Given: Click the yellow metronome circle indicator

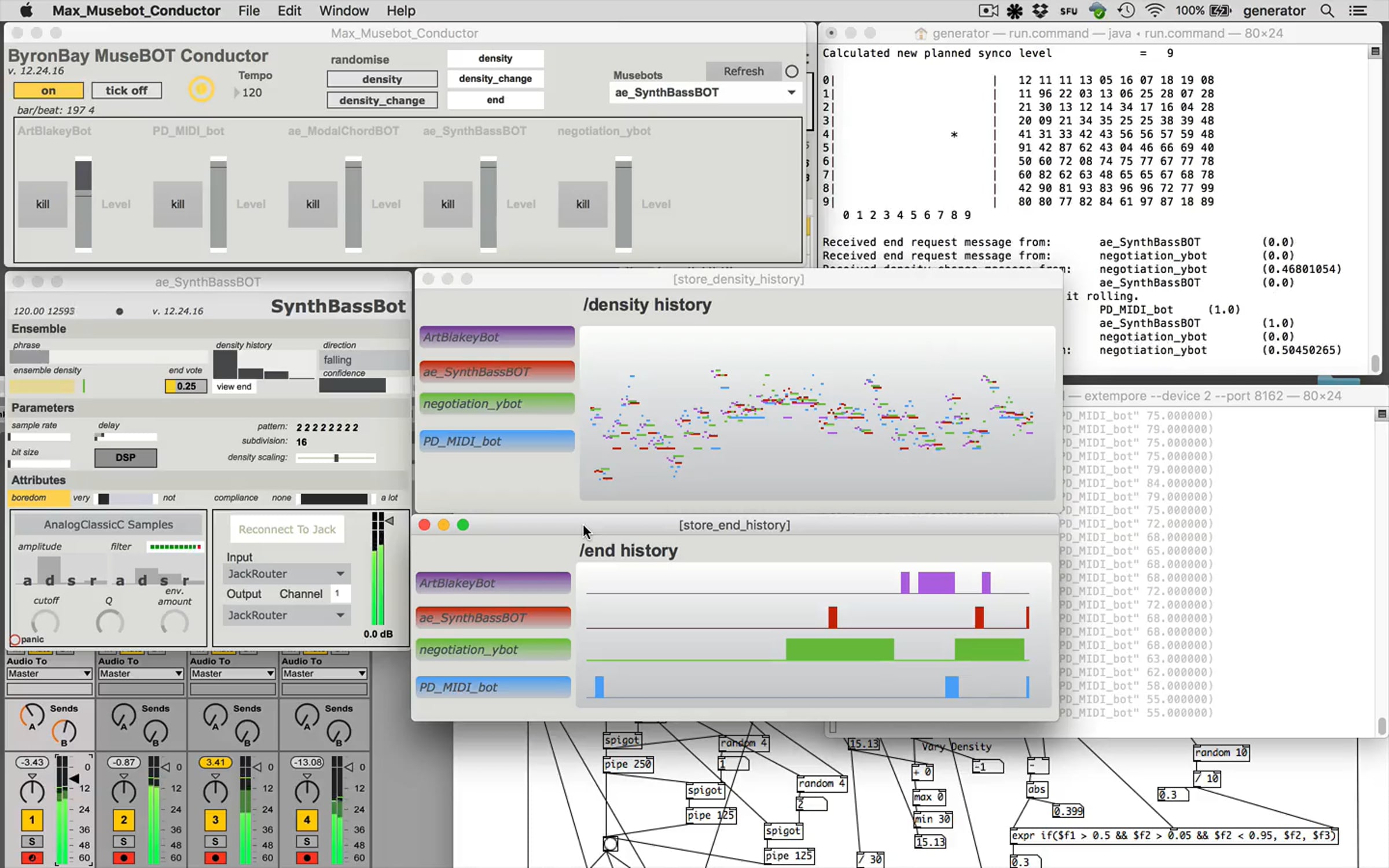Looking at the screenshot, I should click(201, 89).
